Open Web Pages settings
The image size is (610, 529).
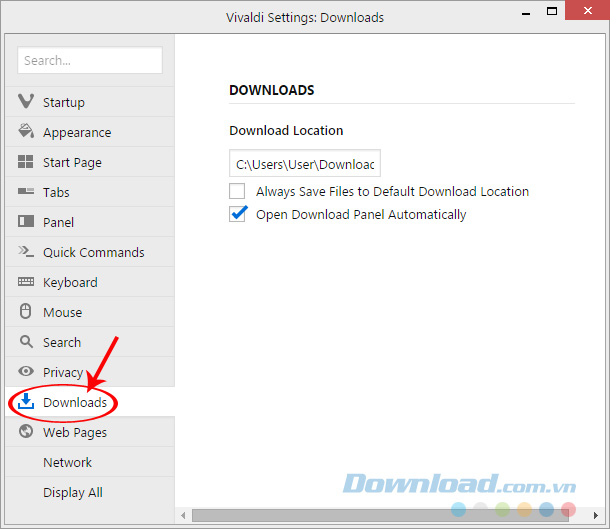[x=90, y=432]
